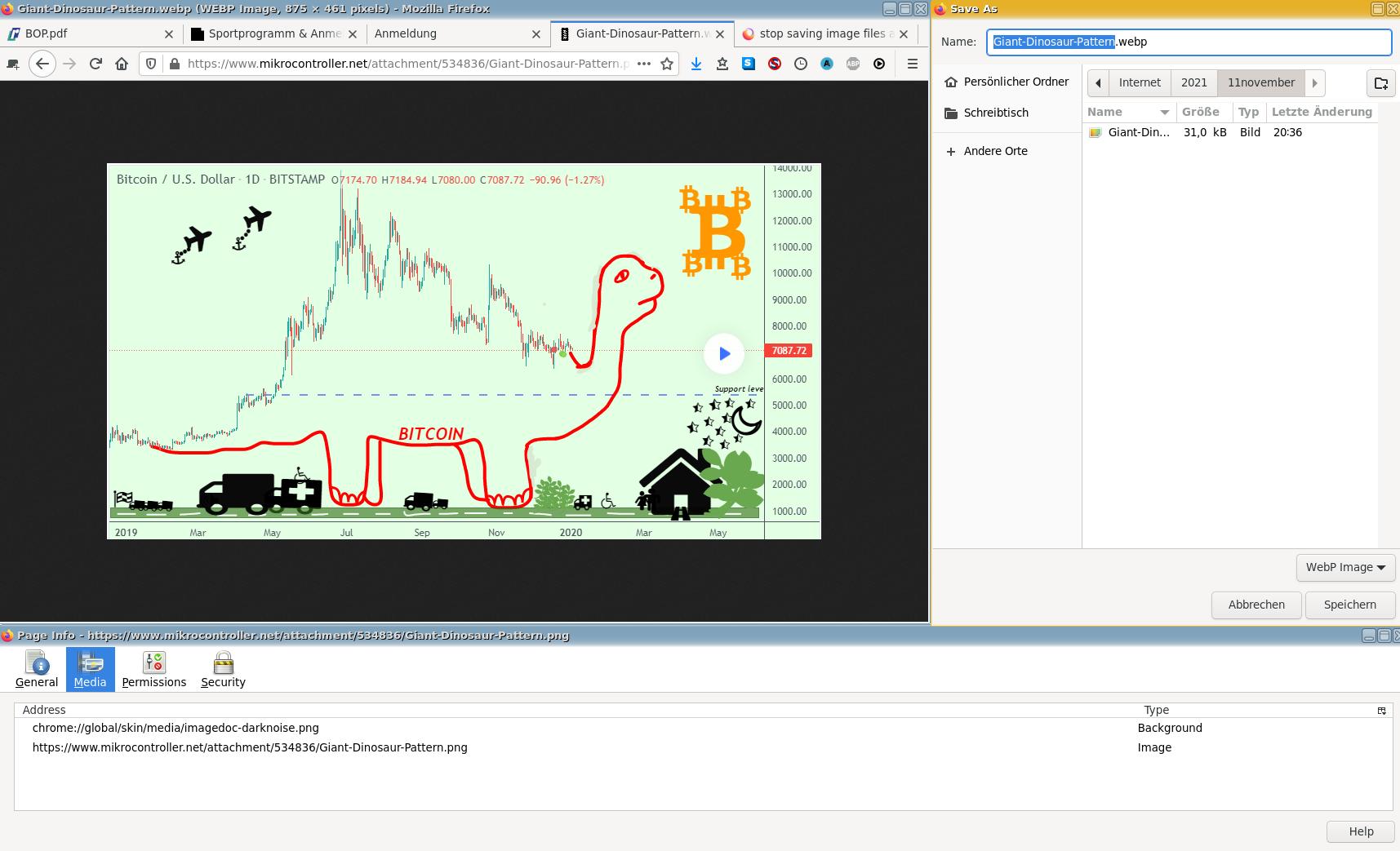This screenshot has width=1400, height=851.
Task: Open Security tab in Page Info
Action: pos(223,670)
